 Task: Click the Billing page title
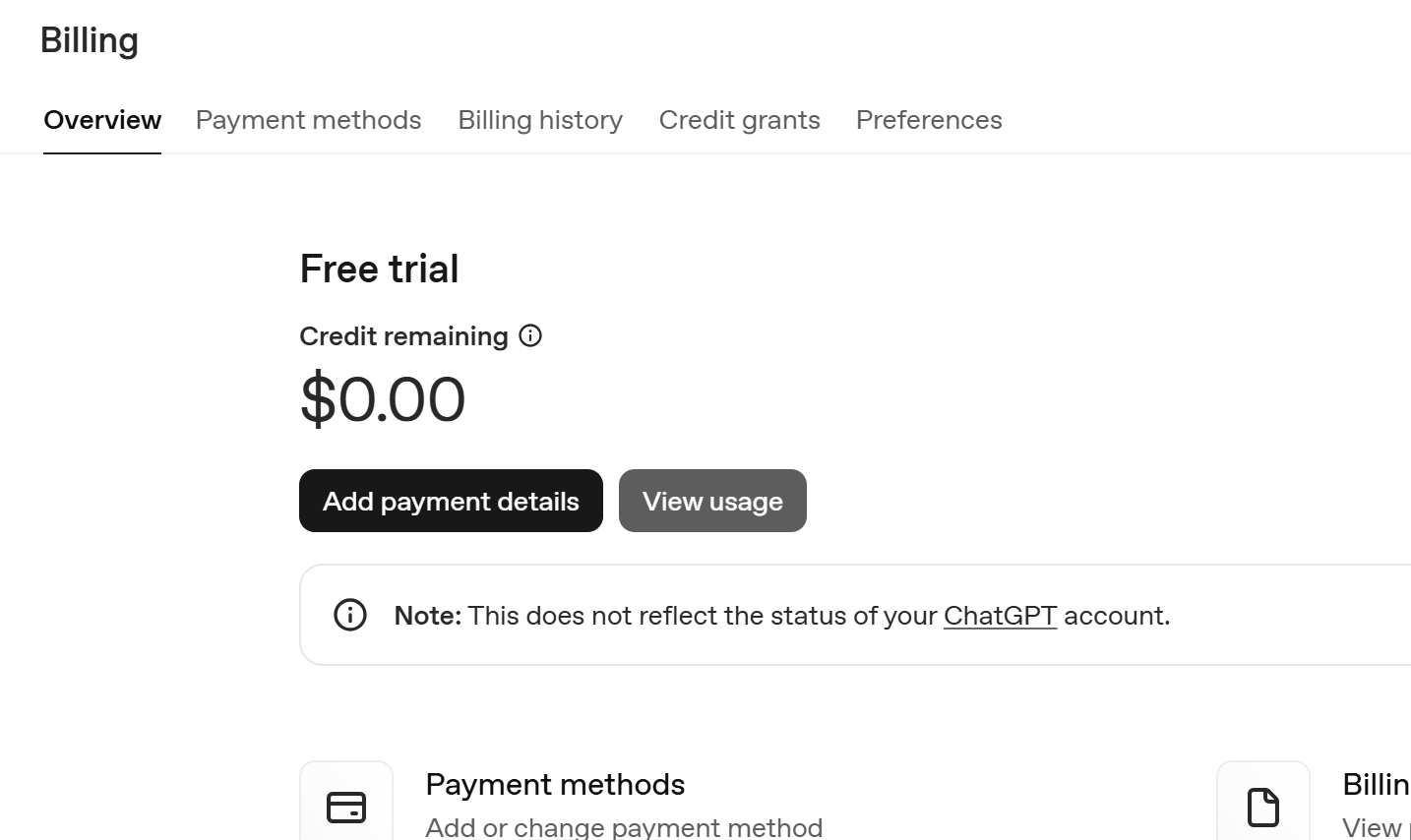pos(90,40)
